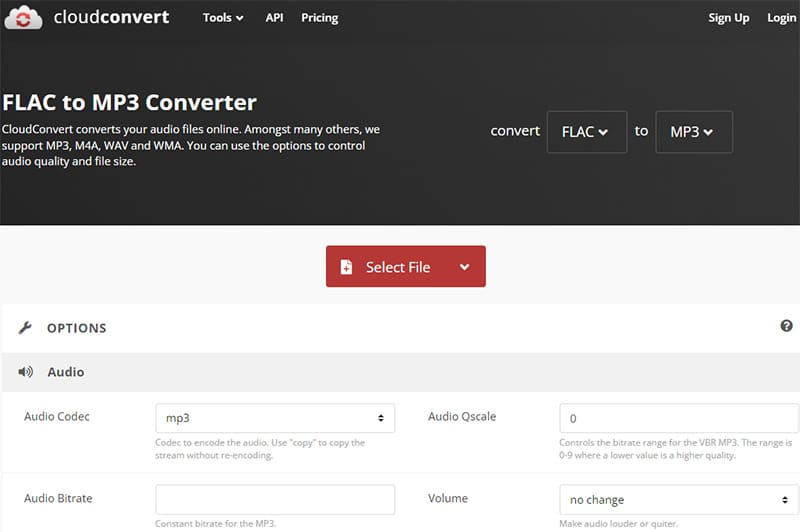
Task: Click the 'Controls the bitrate range' hint text
Action: tap(676, 449)
